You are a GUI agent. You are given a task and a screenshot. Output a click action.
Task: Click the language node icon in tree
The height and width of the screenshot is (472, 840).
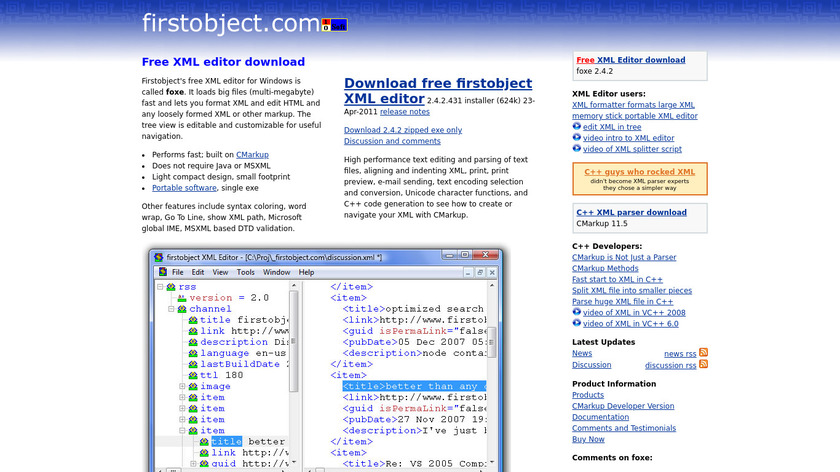pyautogui.click(x=193, y=353)
